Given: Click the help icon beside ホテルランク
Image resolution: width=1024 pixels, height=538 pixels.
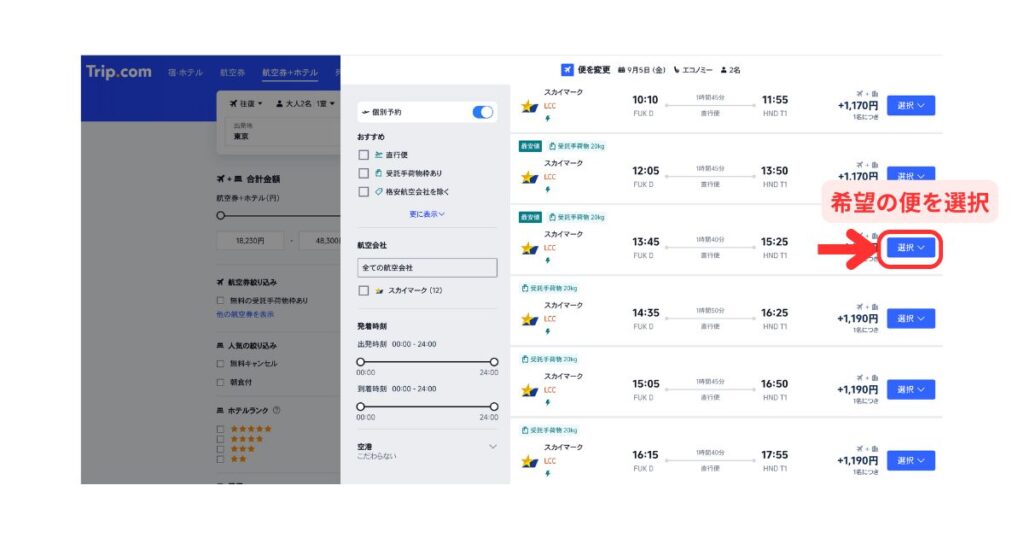Looking at the screenshot, I should [x=276, y=411].
